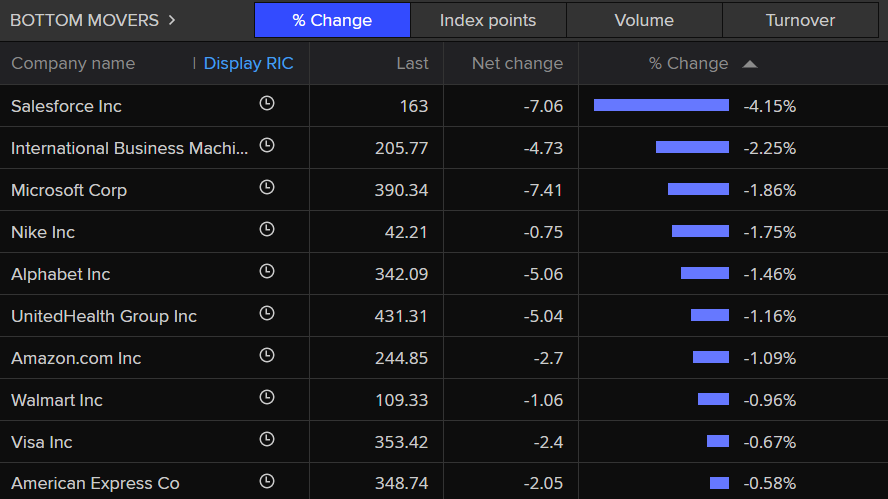Click the clock icon next to Amazon.com Inc
Image resolution: width=888 pixels, height=499 pixels.
point(267,355)
